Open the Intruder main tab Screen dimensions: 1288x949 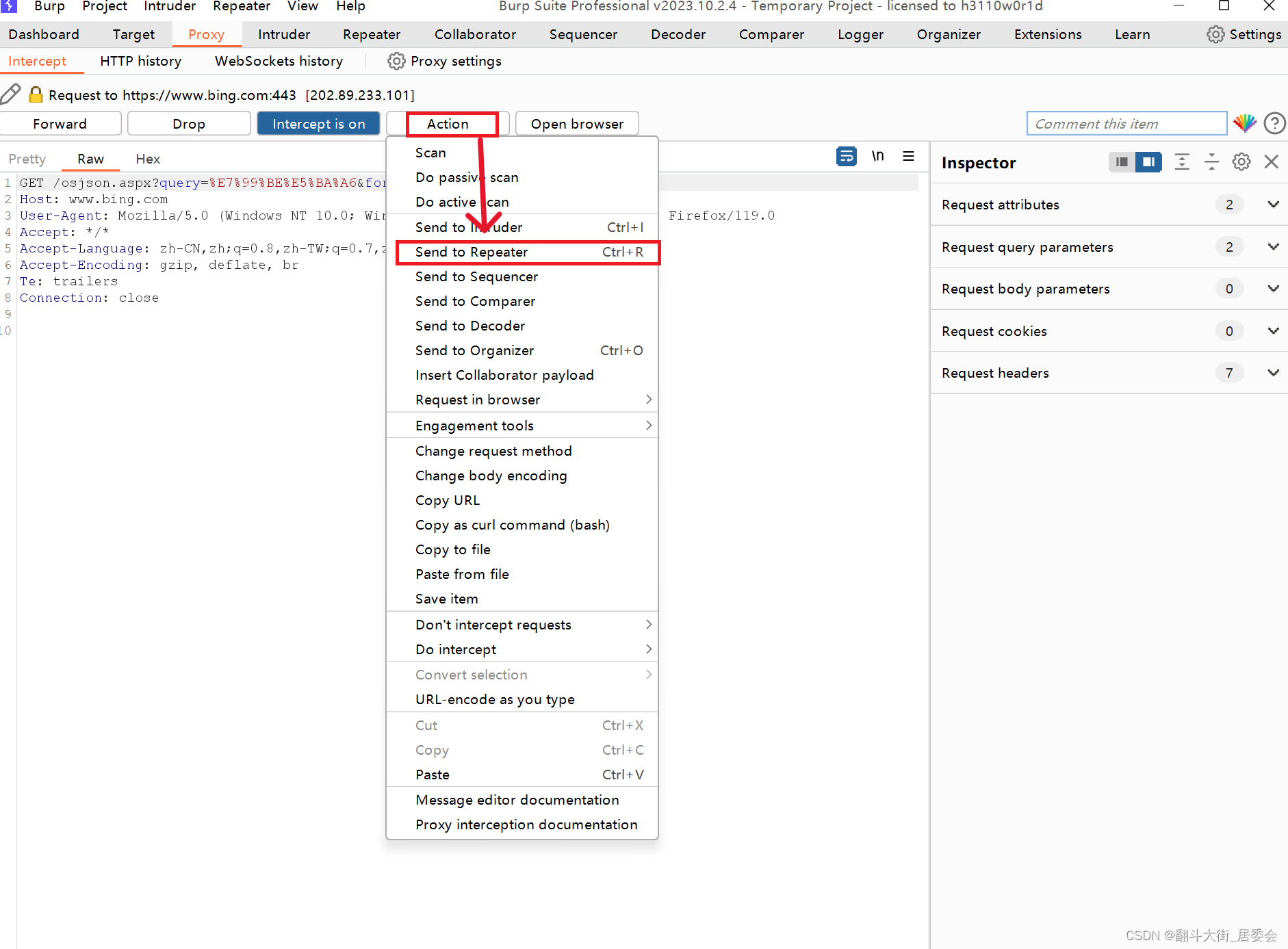tap(284, 34)
